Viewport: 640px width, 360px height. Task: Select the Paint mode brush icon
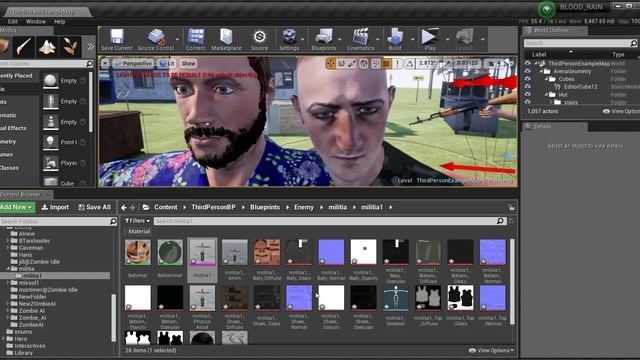tap(24, 47)
